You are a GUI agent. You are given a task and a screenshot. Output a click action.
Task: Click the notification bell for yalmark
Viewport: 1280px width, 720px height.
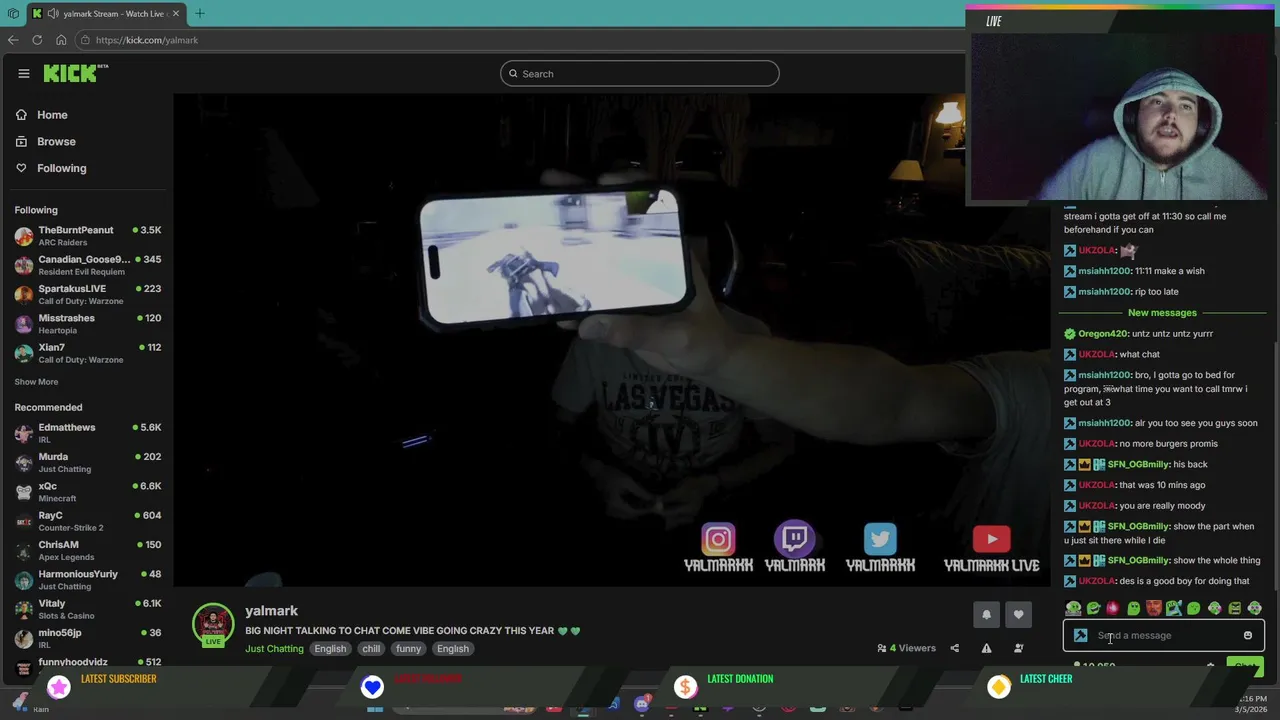tap(986, 615)
